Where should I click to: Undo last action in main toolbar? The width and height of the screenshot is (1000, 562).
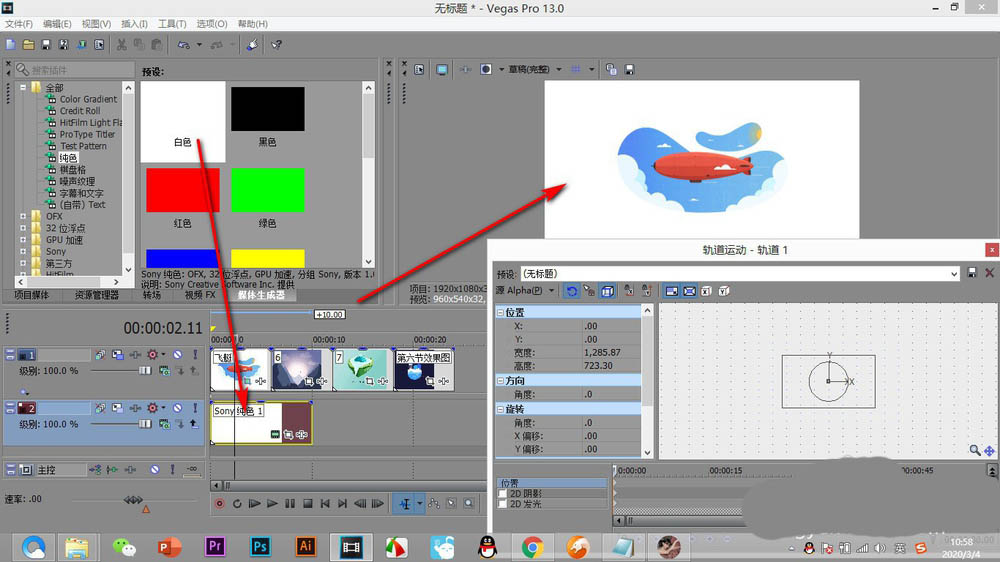[x=184, y=45]
